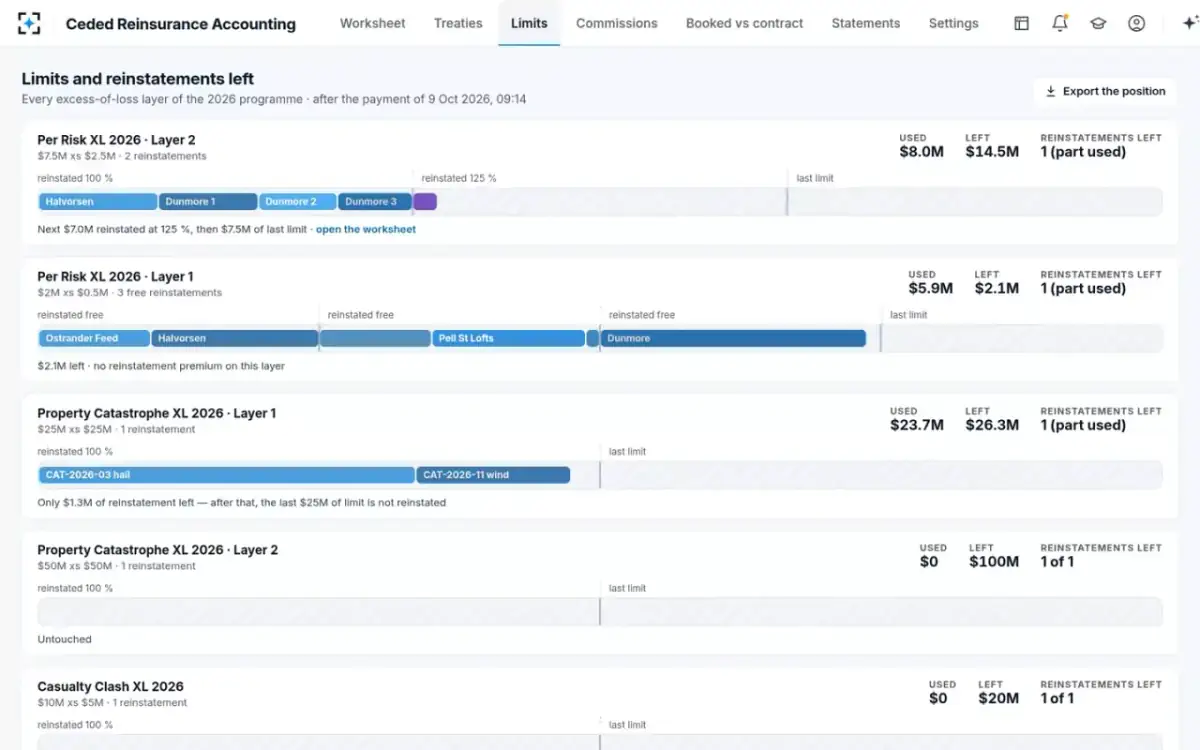Click the Dunmore 1 loss segment
The height and width of the screenshot is (750, 1200).
point(208,201)
